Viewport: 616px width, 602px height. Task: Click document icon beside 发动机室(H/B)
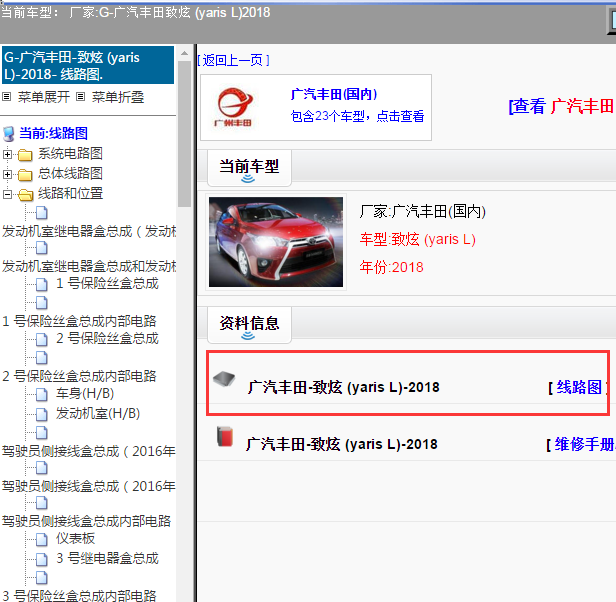click(42, 414)
